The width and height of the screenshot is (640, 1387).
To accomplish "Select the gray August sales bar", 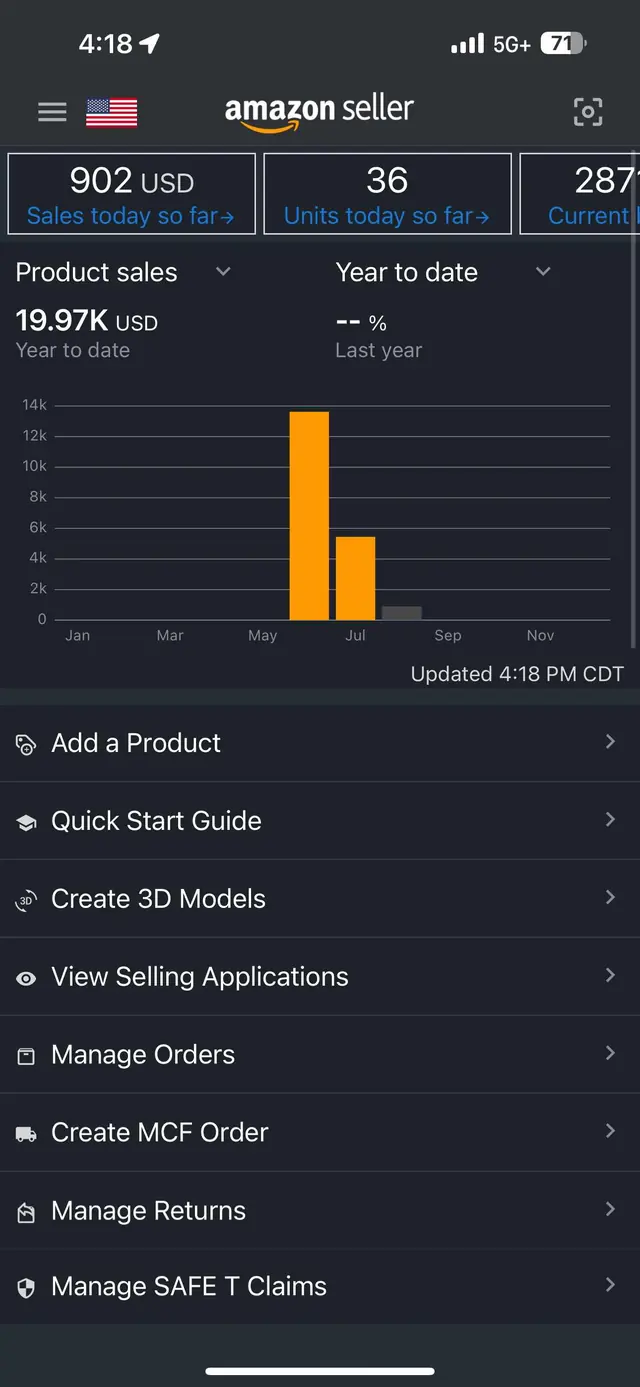I will click(402, 613).
